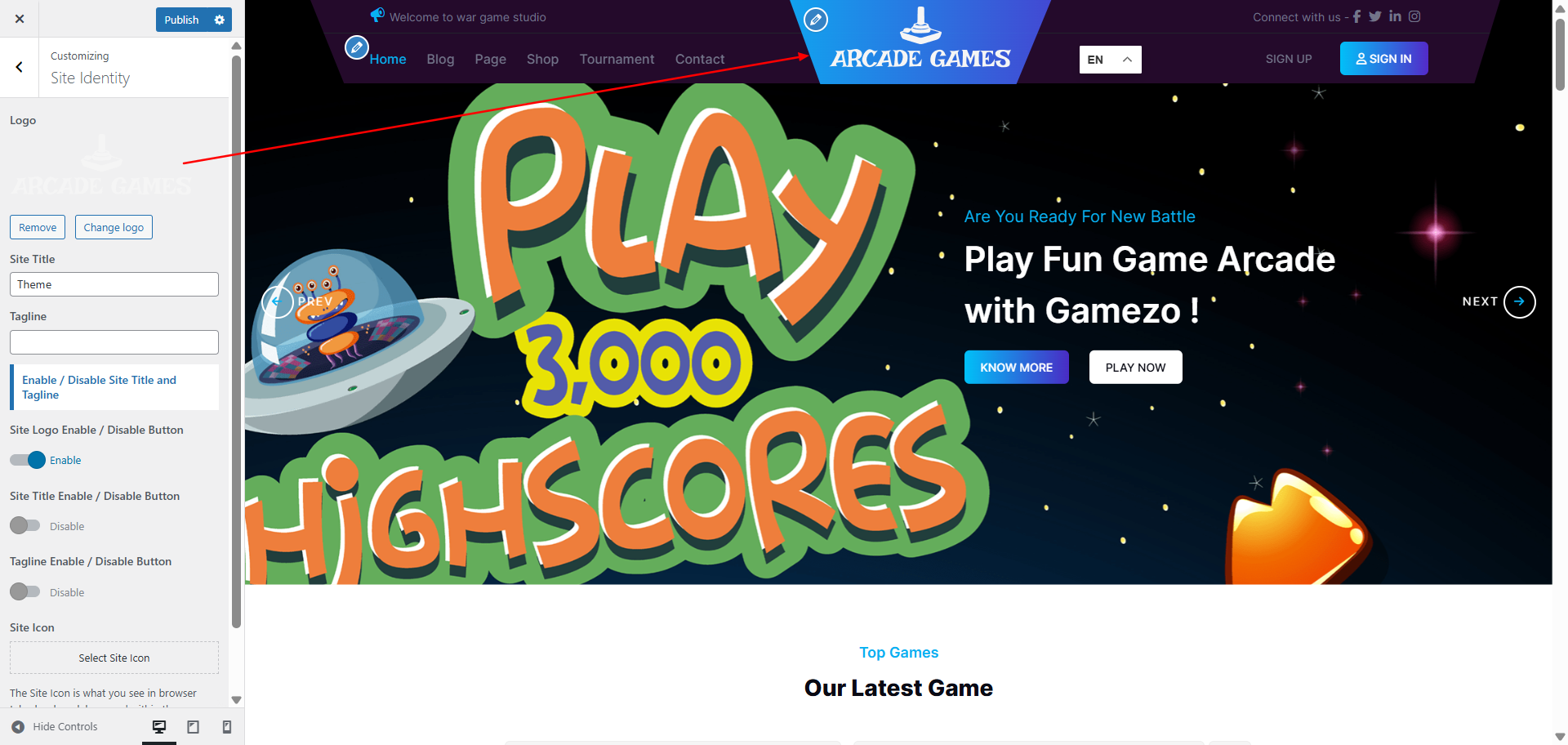Open the Twitter social icon

pyautogui.click(x=1375, y=16)
